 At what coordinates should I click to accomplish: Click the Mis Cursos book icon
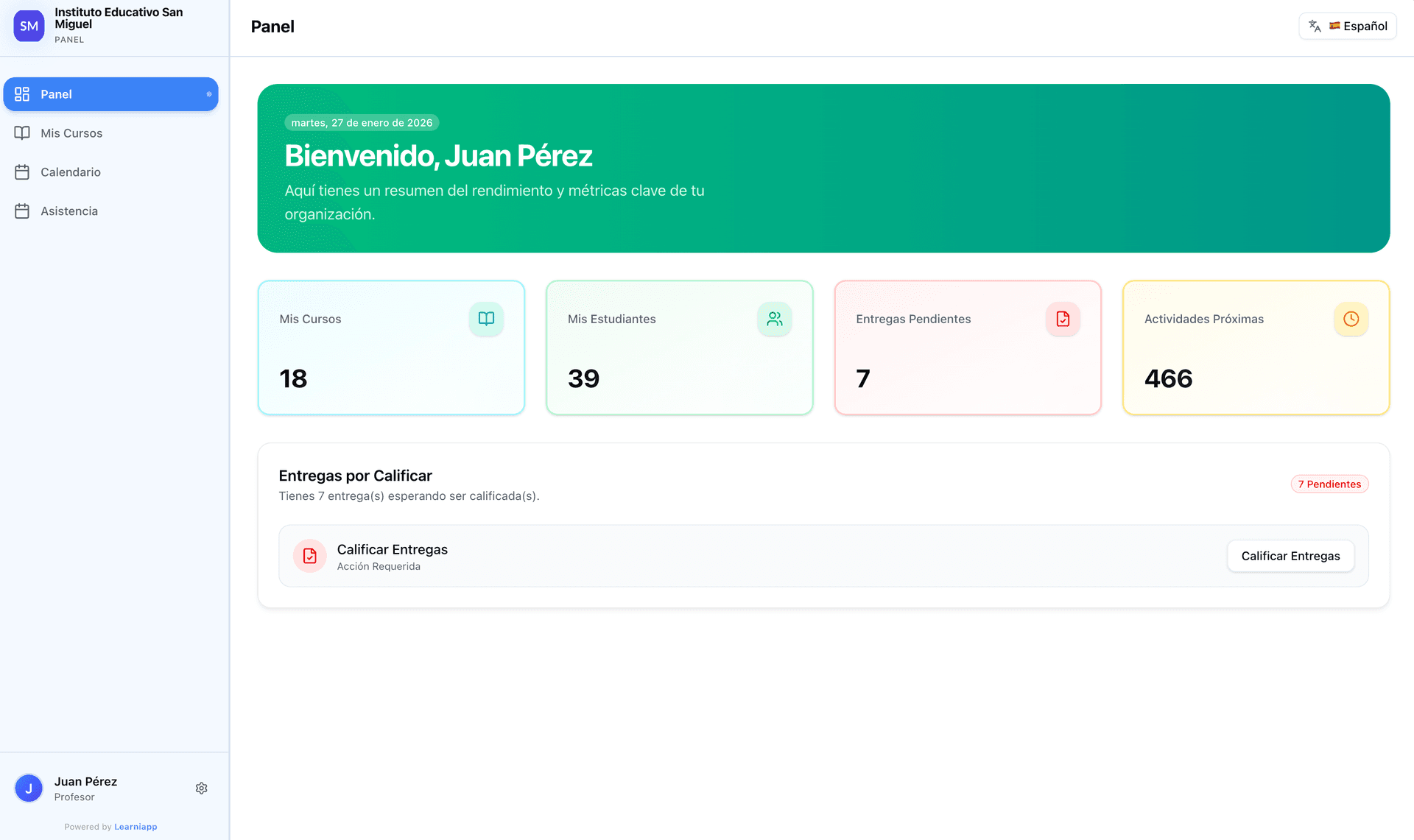click(23, 133)
